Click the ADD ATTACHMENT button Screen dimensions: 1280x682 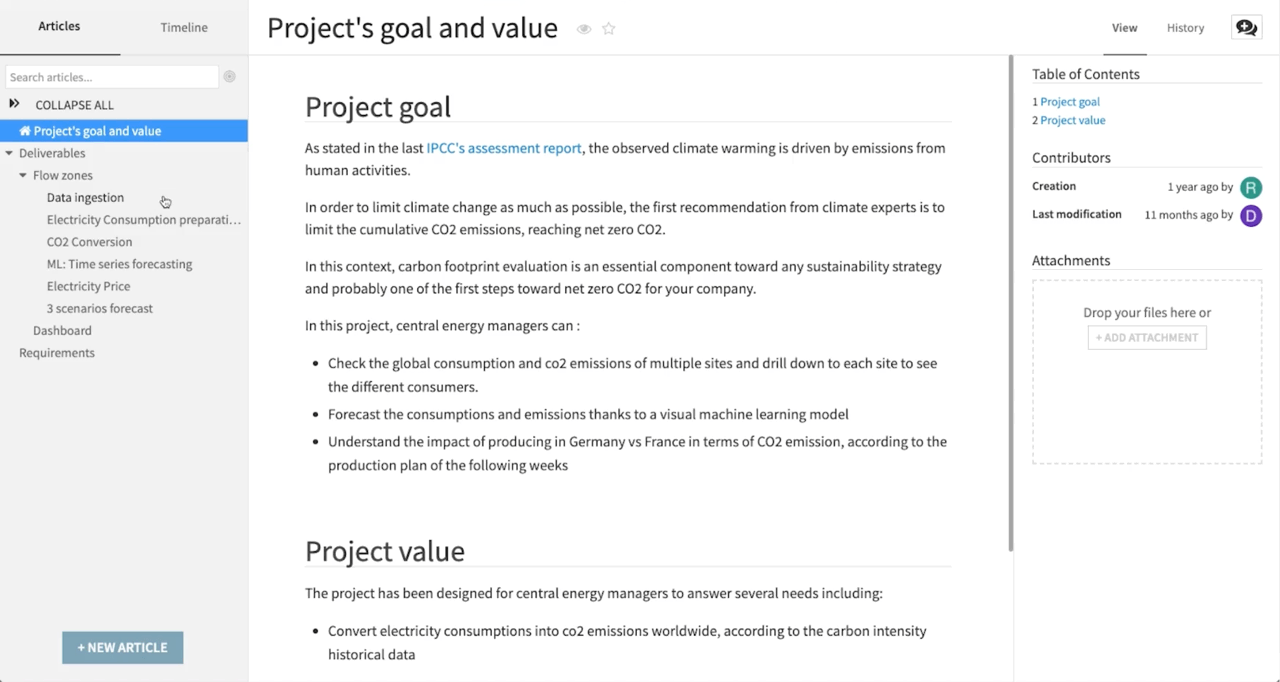tap(1146, 337)
